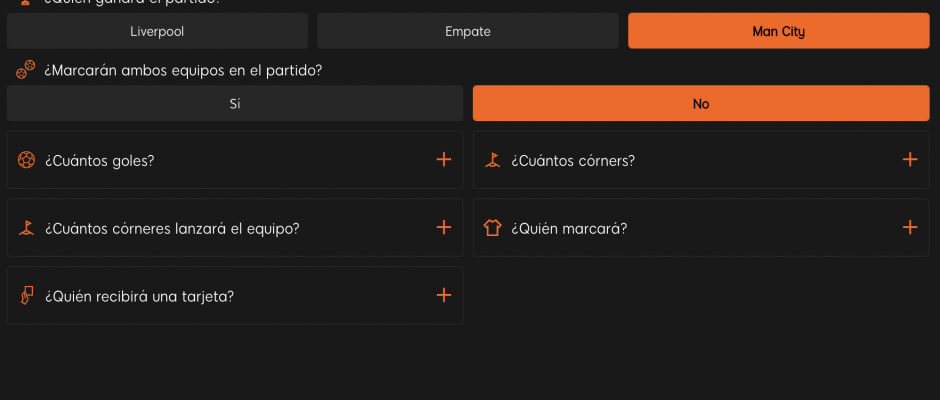Click the ¿Cuántos goles? question text

tap(100, 161)
